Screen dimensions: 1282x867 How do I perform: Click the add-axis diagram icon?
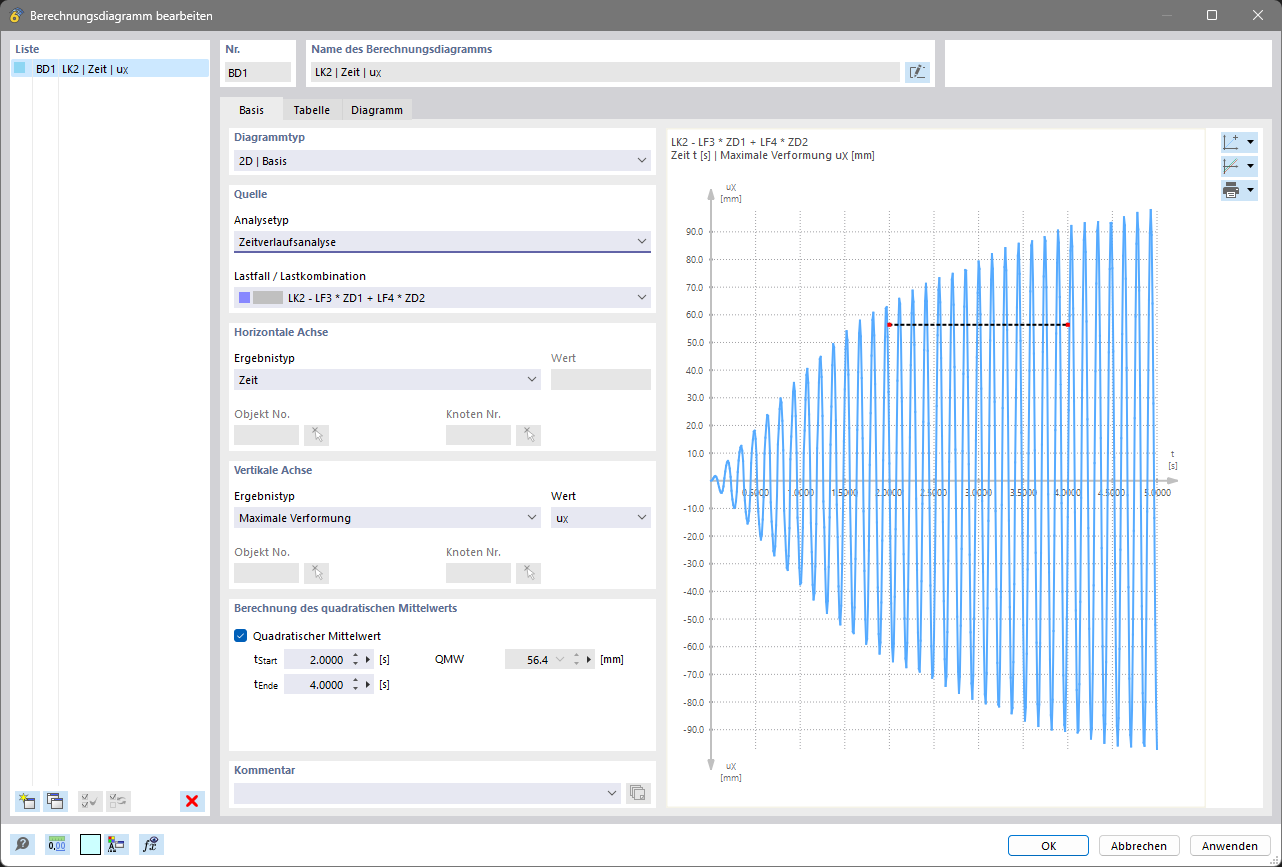pyautogui.click(x=1232, y=142)
